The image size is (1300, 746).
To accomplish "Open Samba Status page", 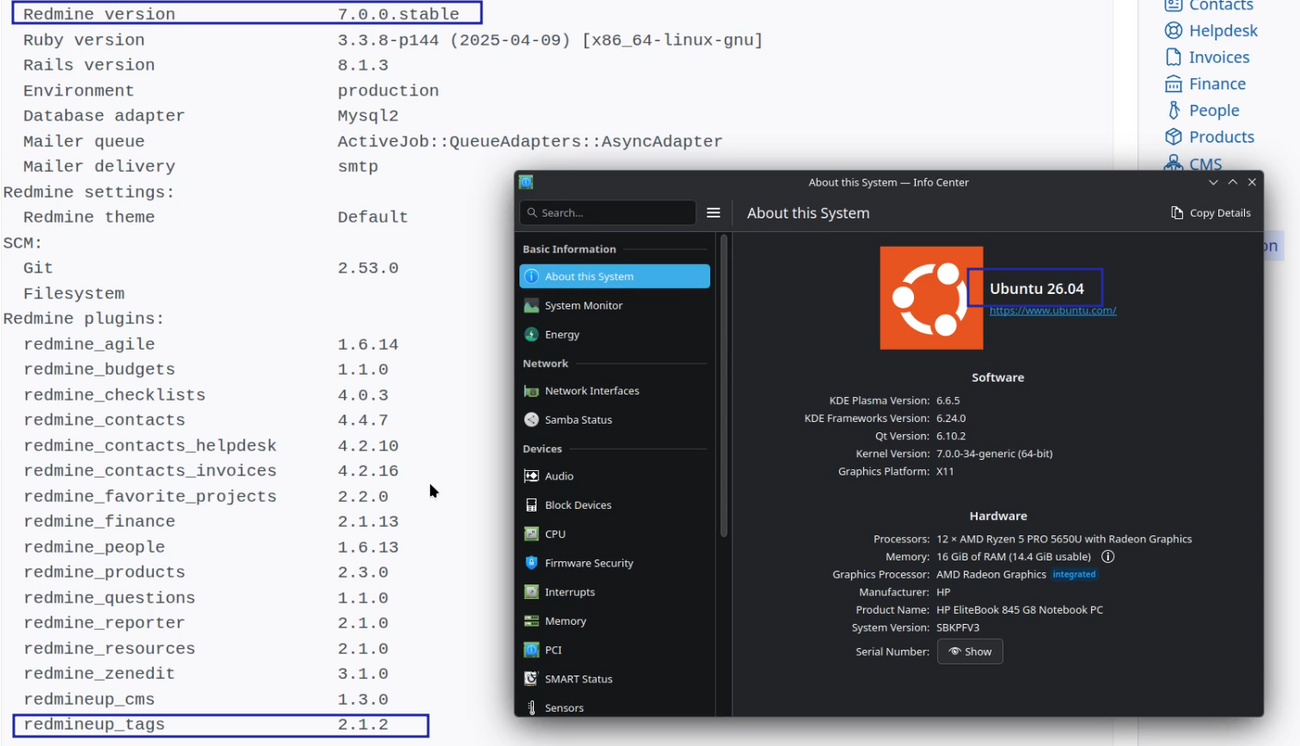I will pyautogui.click(x=615, y=420).
